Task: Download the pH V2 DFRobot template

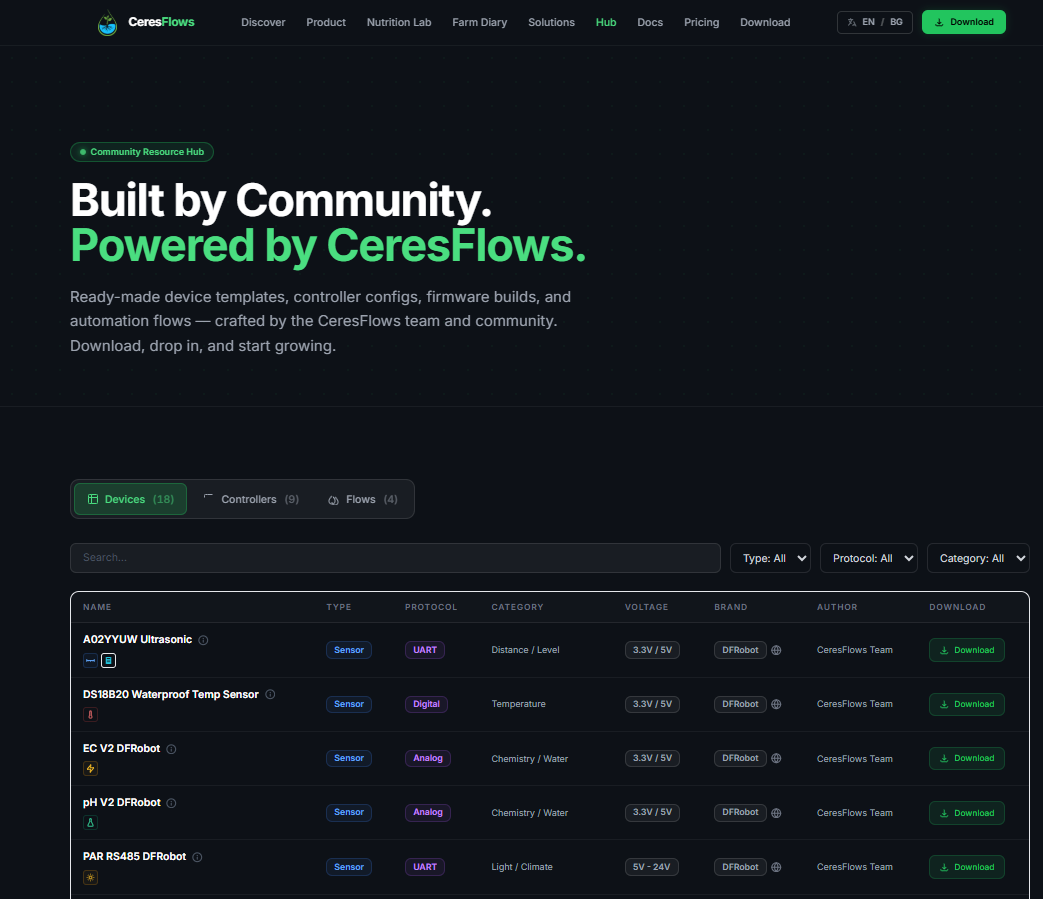Action: click(967, 813)
